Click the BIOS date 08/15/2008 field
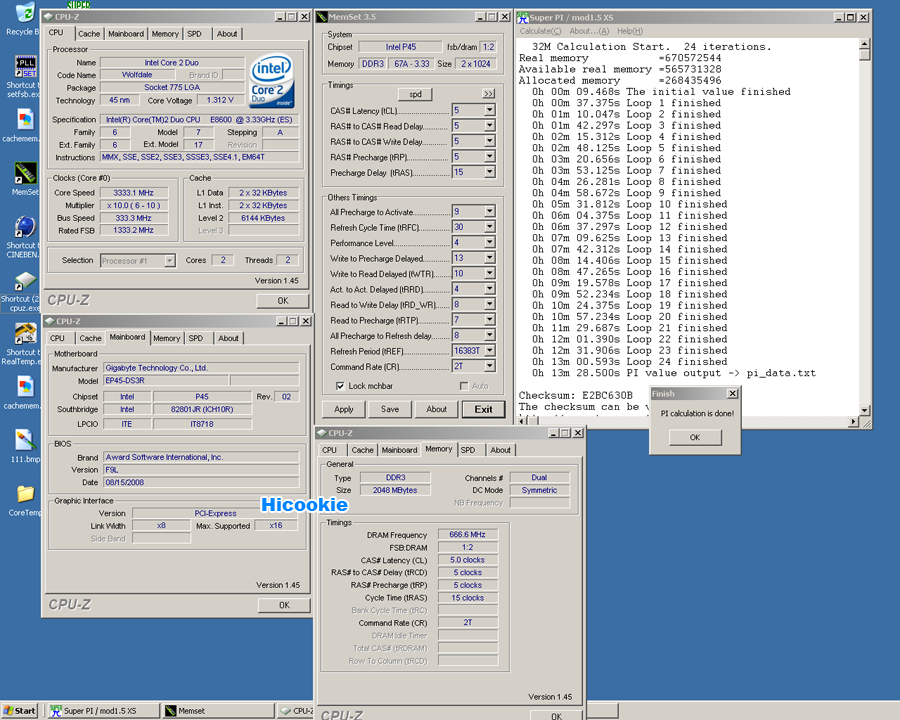The image size is (900, 720). pos(201,482)
